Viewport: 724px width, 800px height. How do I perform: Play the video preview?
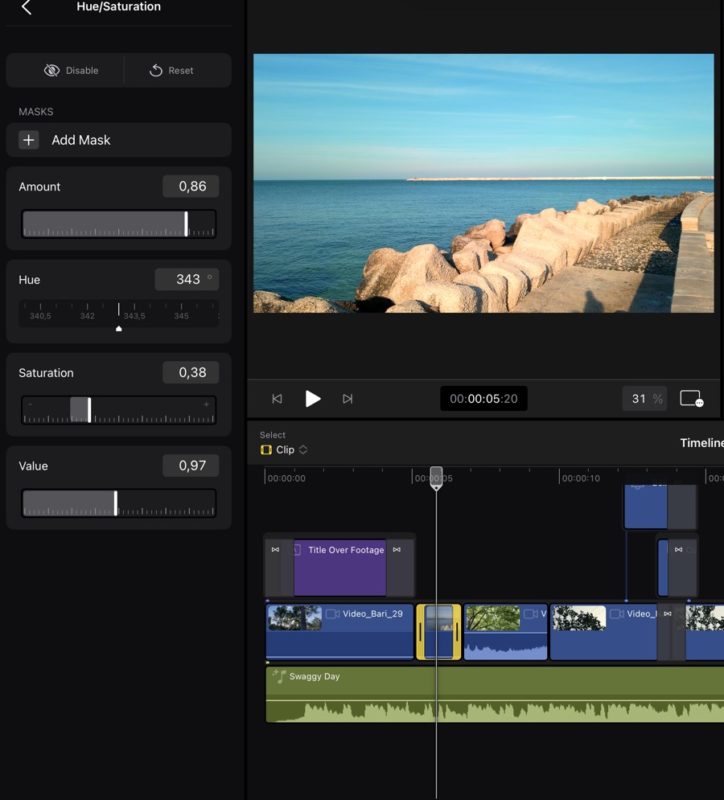(313, 399)
